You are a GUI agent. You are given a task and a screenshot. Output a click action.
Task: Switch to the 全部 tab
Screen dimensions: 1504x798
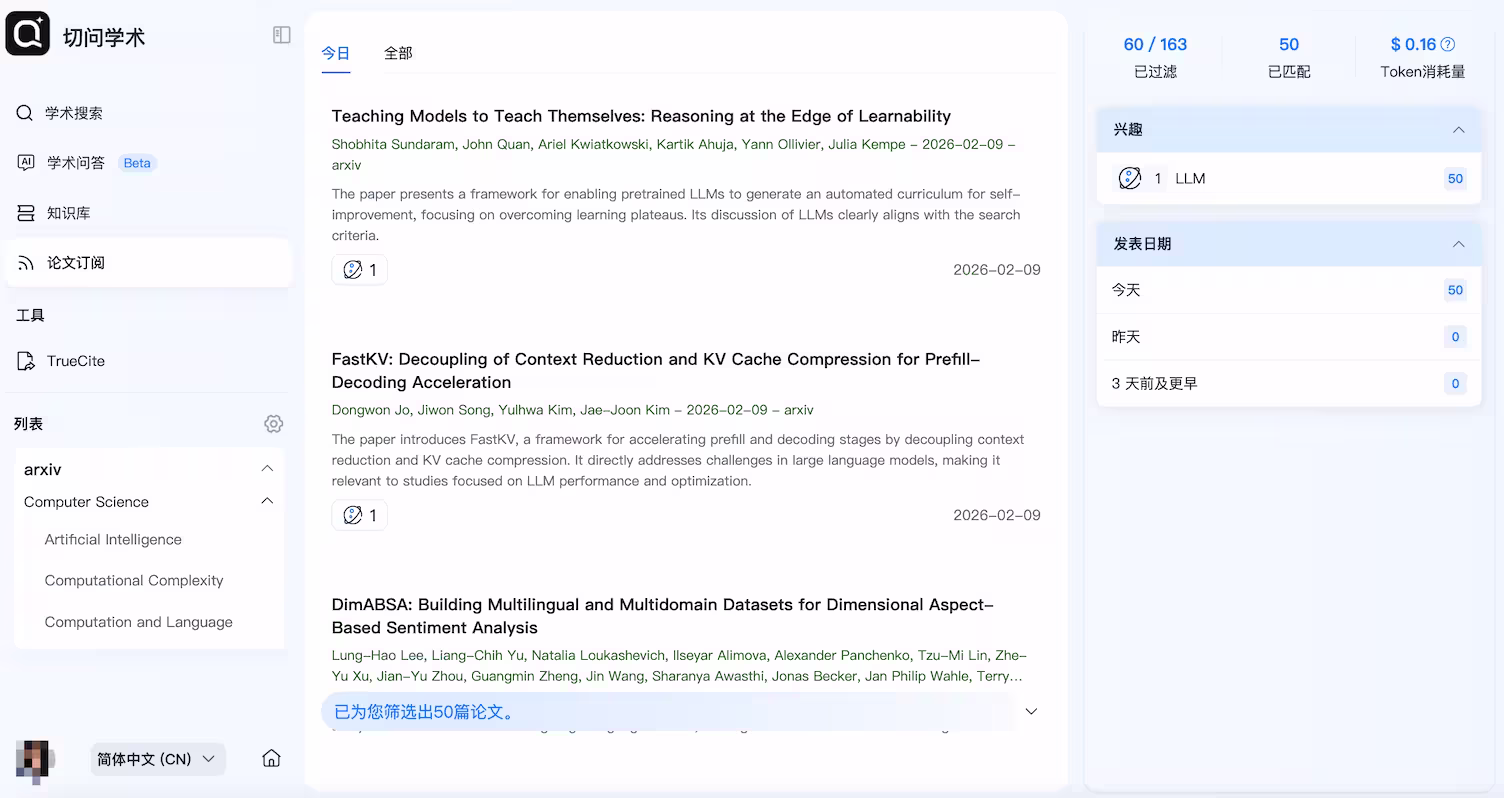398,53
